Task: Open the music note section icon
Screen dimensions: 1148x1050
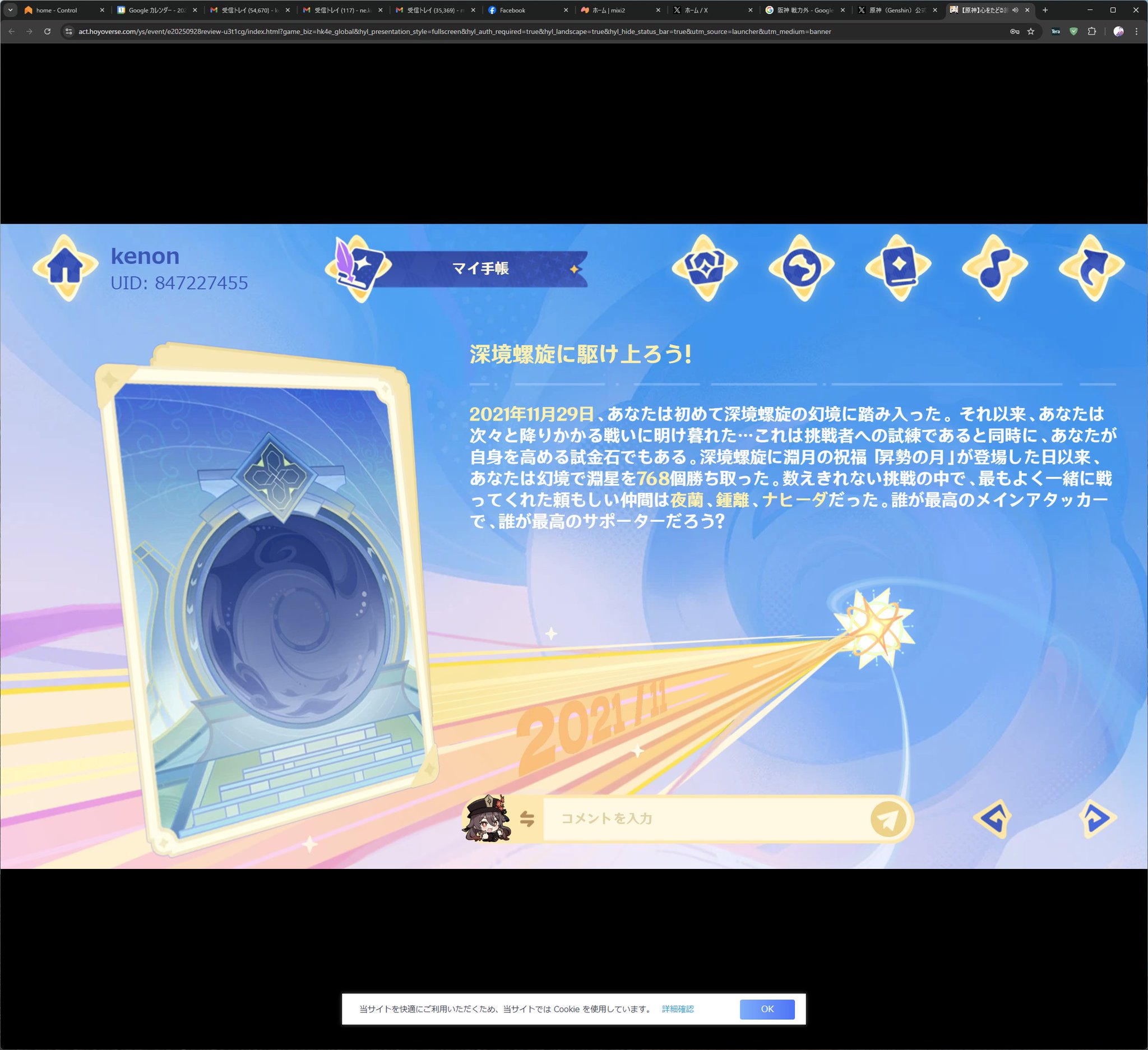Action: tap(995, 267)
